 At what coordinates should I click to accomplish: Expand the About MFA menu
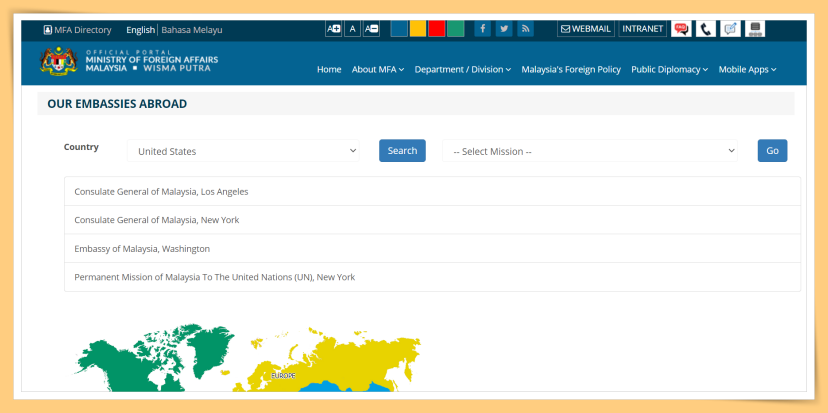tap(378, 69)
